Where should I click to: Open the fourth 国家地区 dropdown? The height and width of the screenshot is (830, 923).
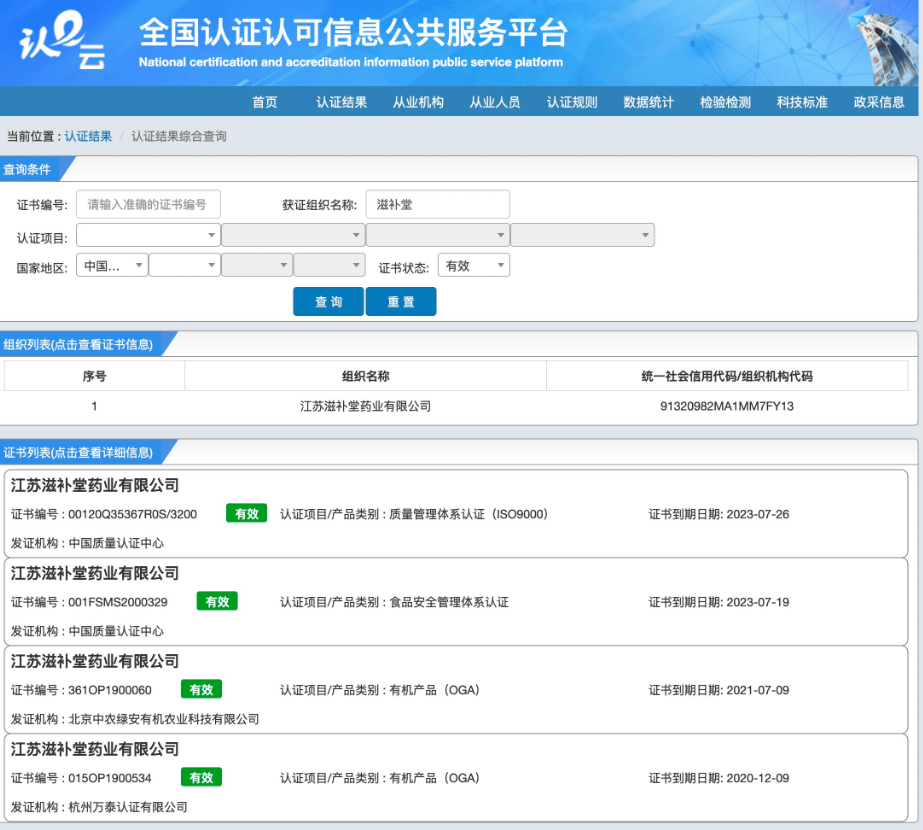pos(329,265)
